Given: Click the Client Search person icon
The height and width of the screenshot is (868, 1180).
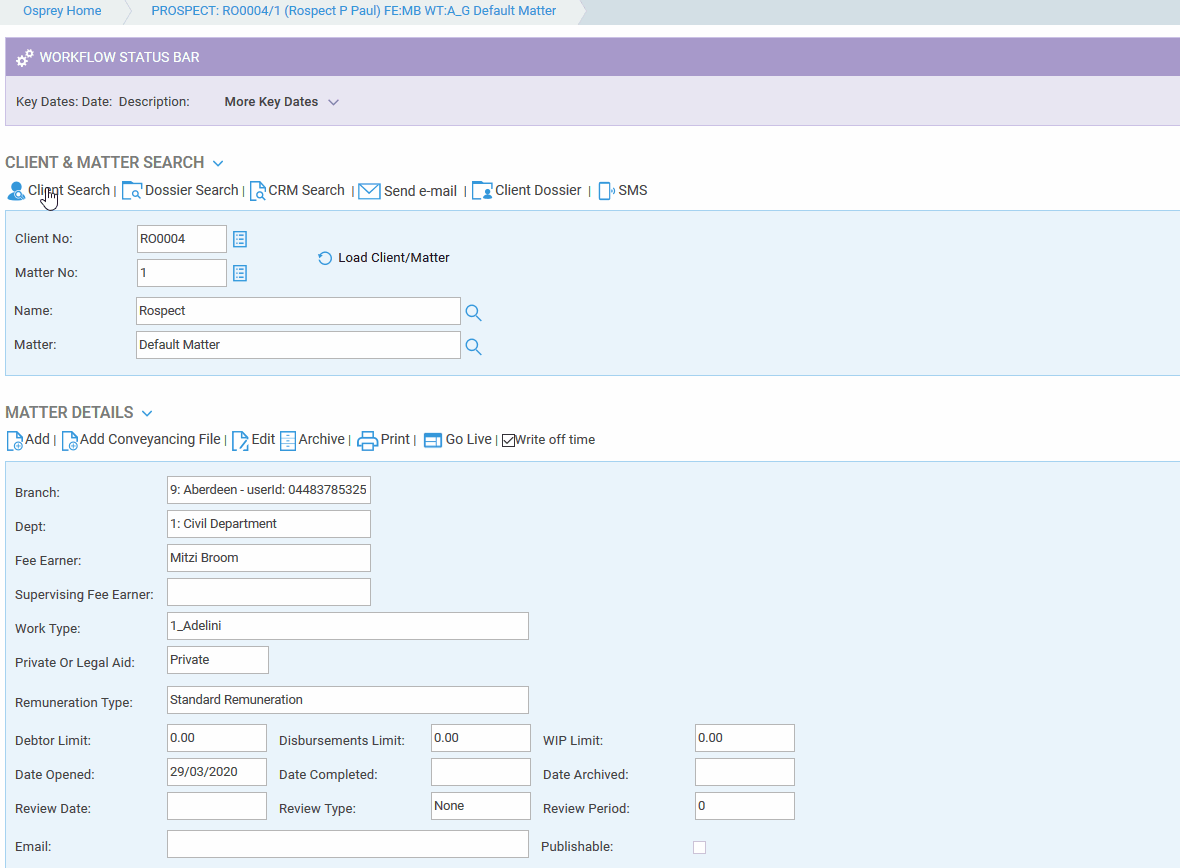Looking at the screenshot, I should click(16, 191).
